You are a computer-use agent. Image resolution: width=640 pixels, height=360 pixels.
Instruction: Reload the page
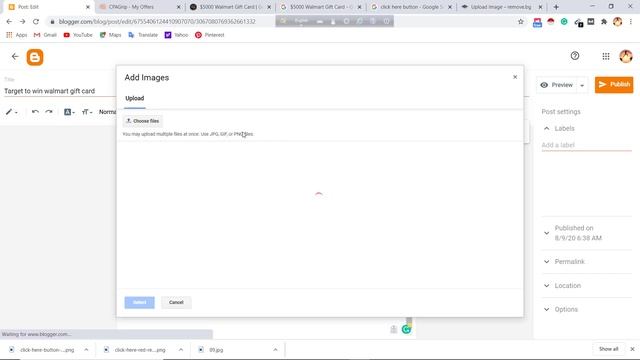coord(36,21)
